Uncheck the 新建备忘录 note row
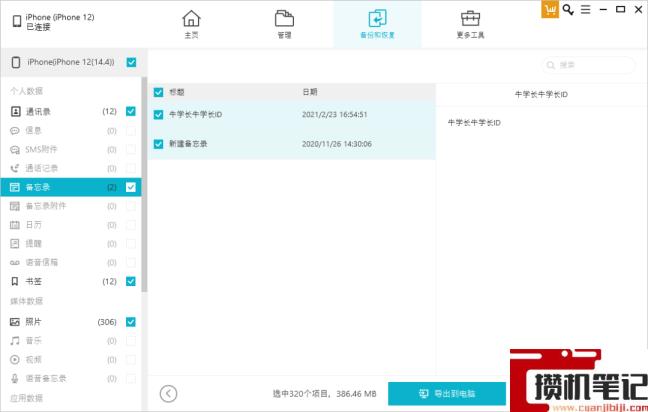This screenshot has width=648, height=412. coord(158,144)
